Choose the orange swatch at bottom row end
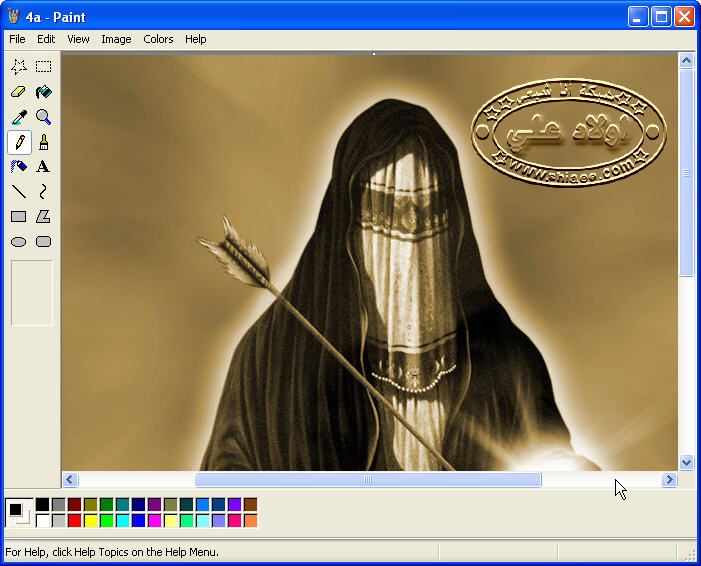 pos(251,521)
